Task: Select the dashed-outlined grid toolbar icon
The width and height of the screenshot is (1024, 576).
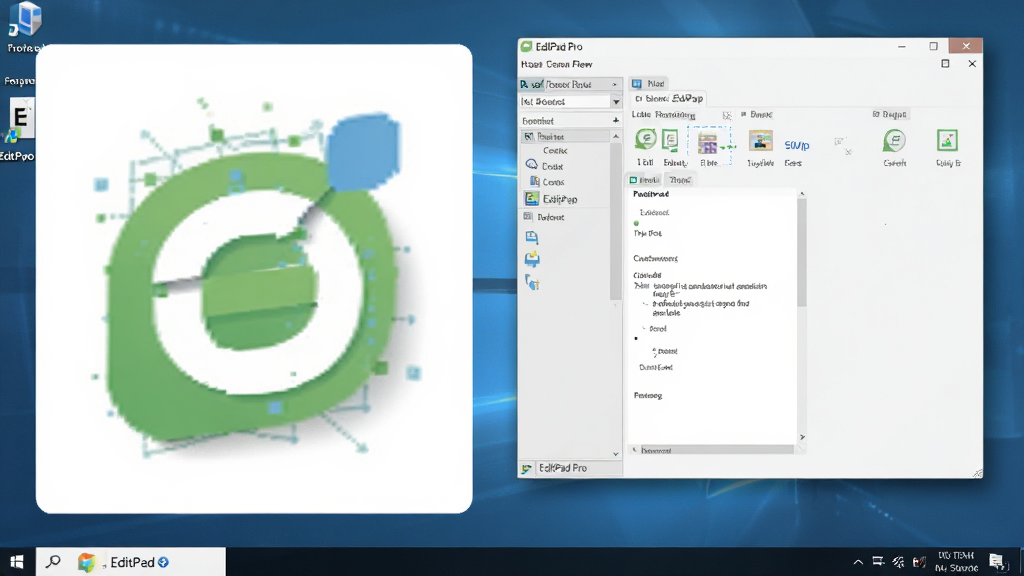Action: pos(708,143)
